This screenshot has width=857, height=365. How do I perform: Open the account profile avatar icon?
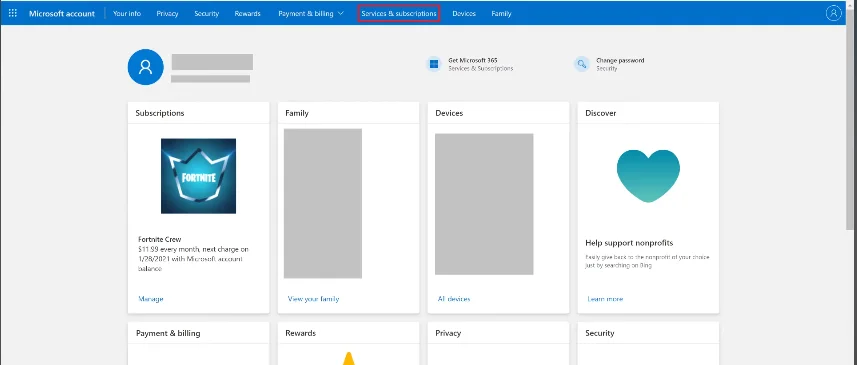[x=833, y=13]
